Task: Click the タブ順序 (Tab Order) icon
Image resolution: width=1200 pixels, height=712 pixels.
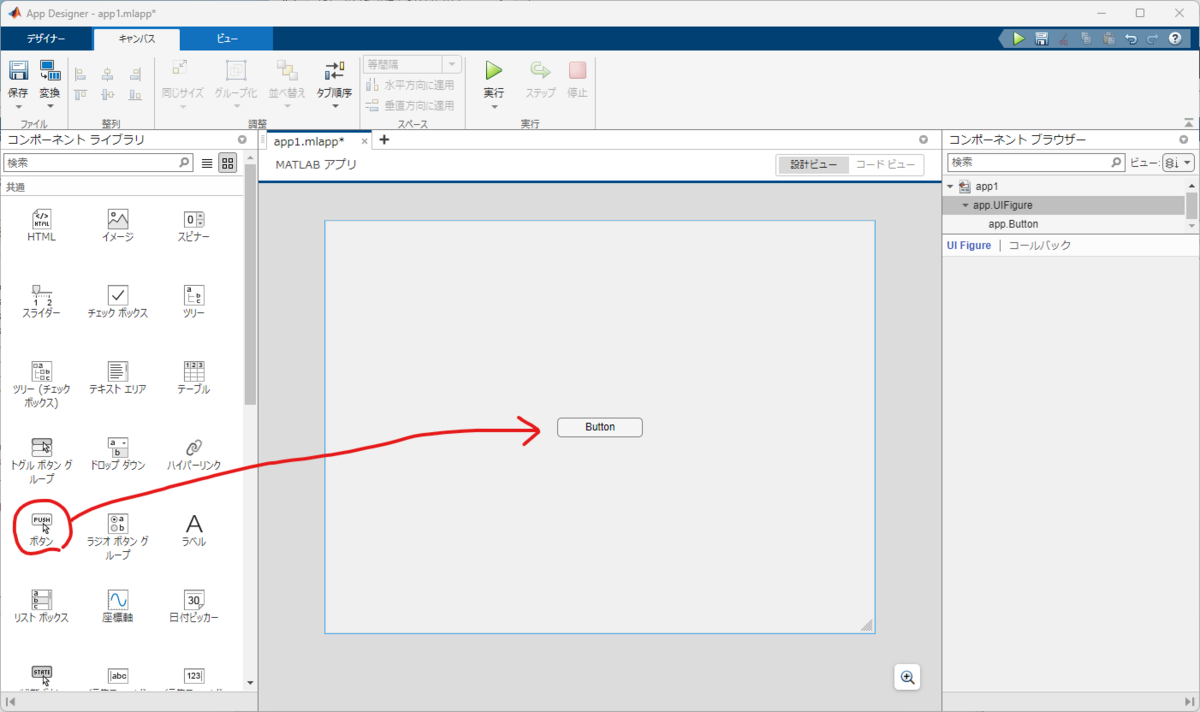Action: click(334, 71)
